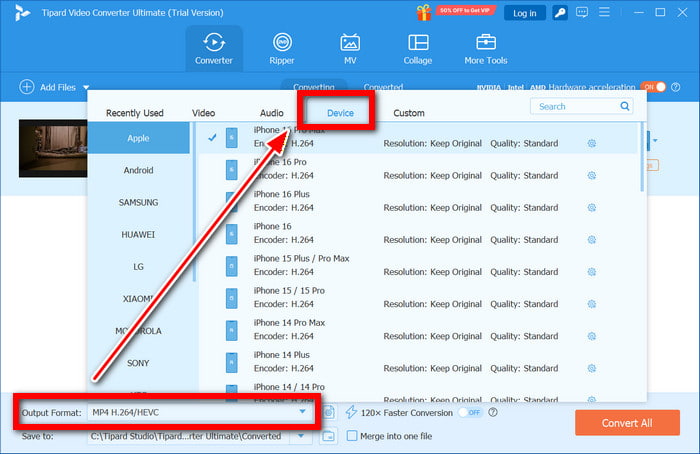Open the Ripper module
Viewport: 700px width, 454px height.
pos(282,48)
